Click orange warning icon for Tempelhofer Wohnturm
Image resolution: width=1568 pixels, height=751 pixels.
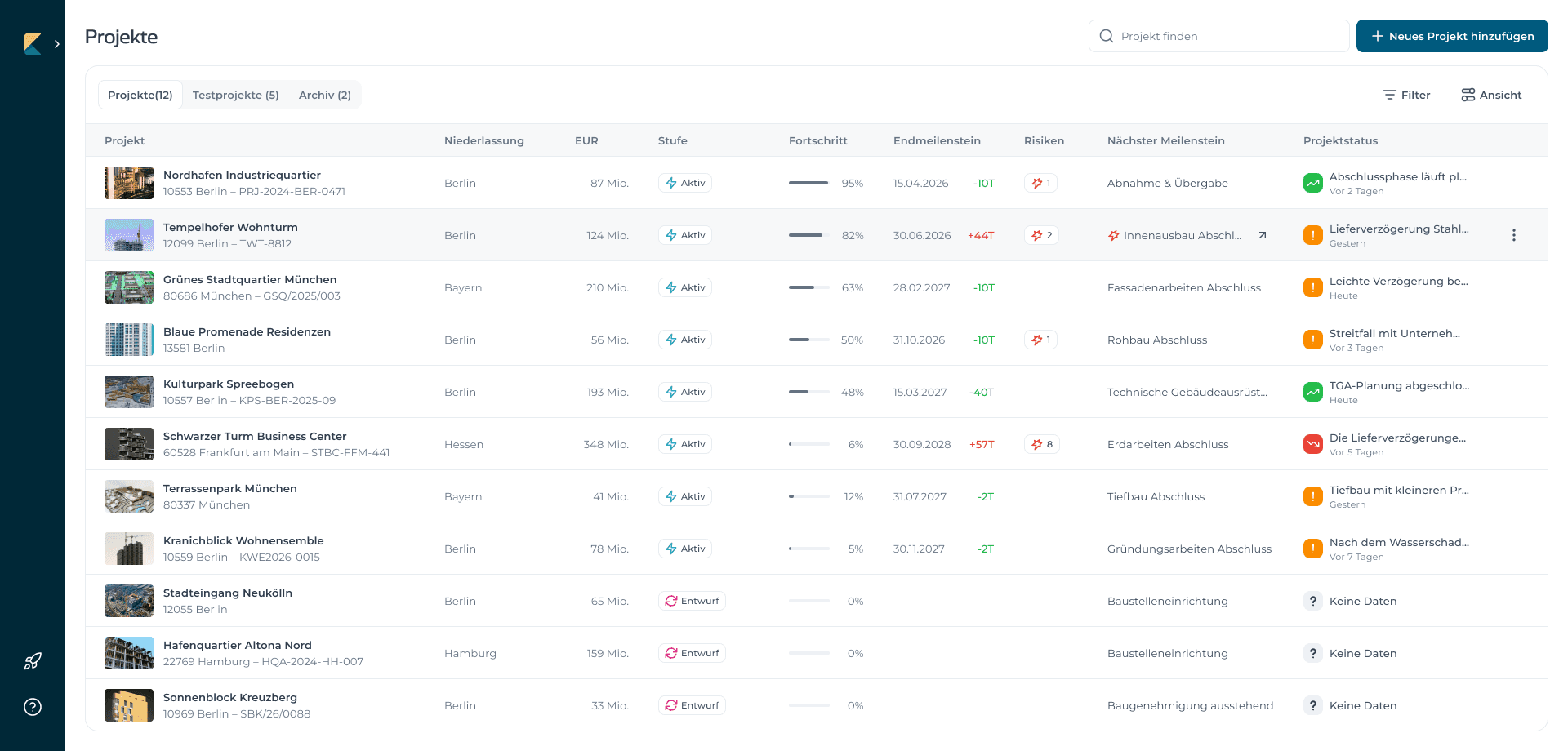[1313, 235]
